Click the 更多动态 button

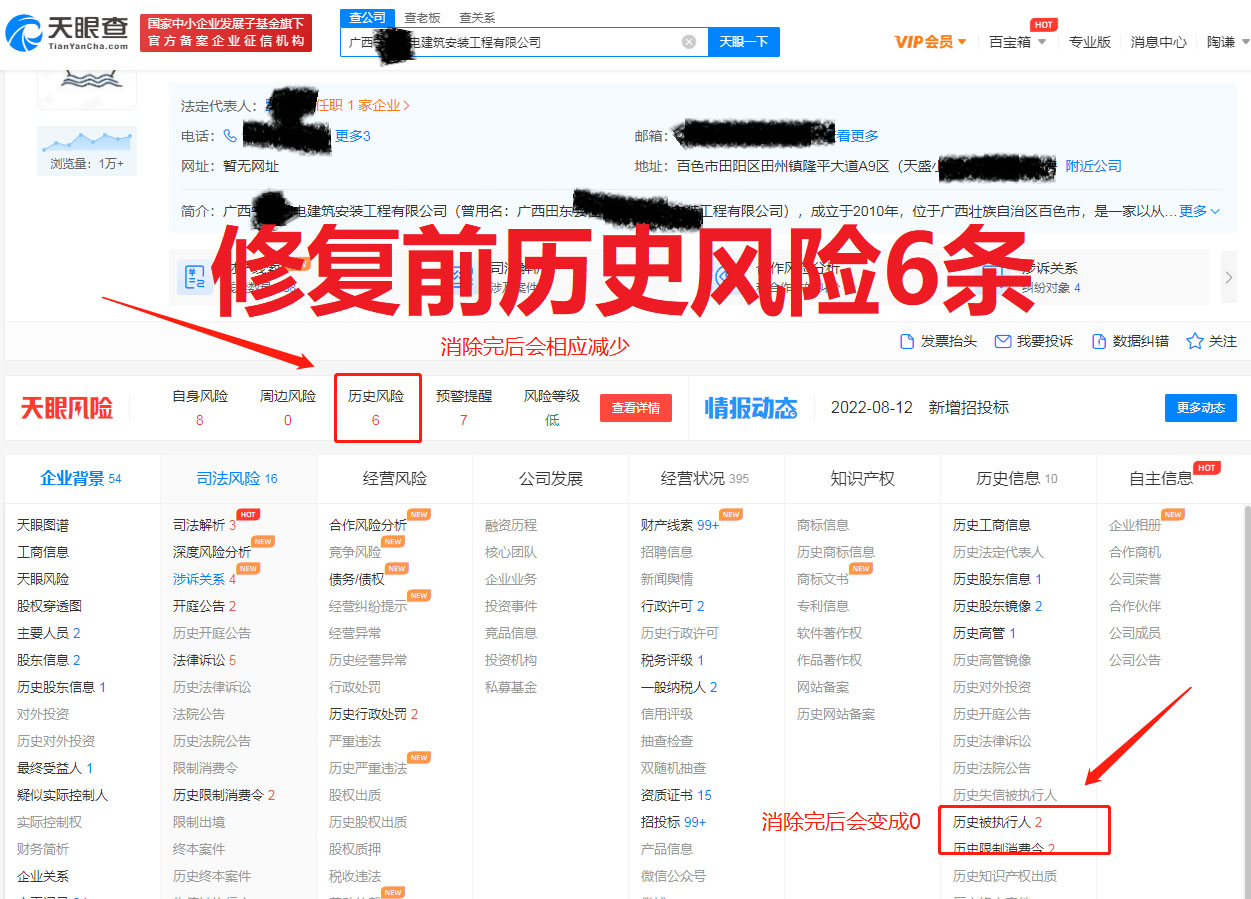click(x=1200, y=408)
